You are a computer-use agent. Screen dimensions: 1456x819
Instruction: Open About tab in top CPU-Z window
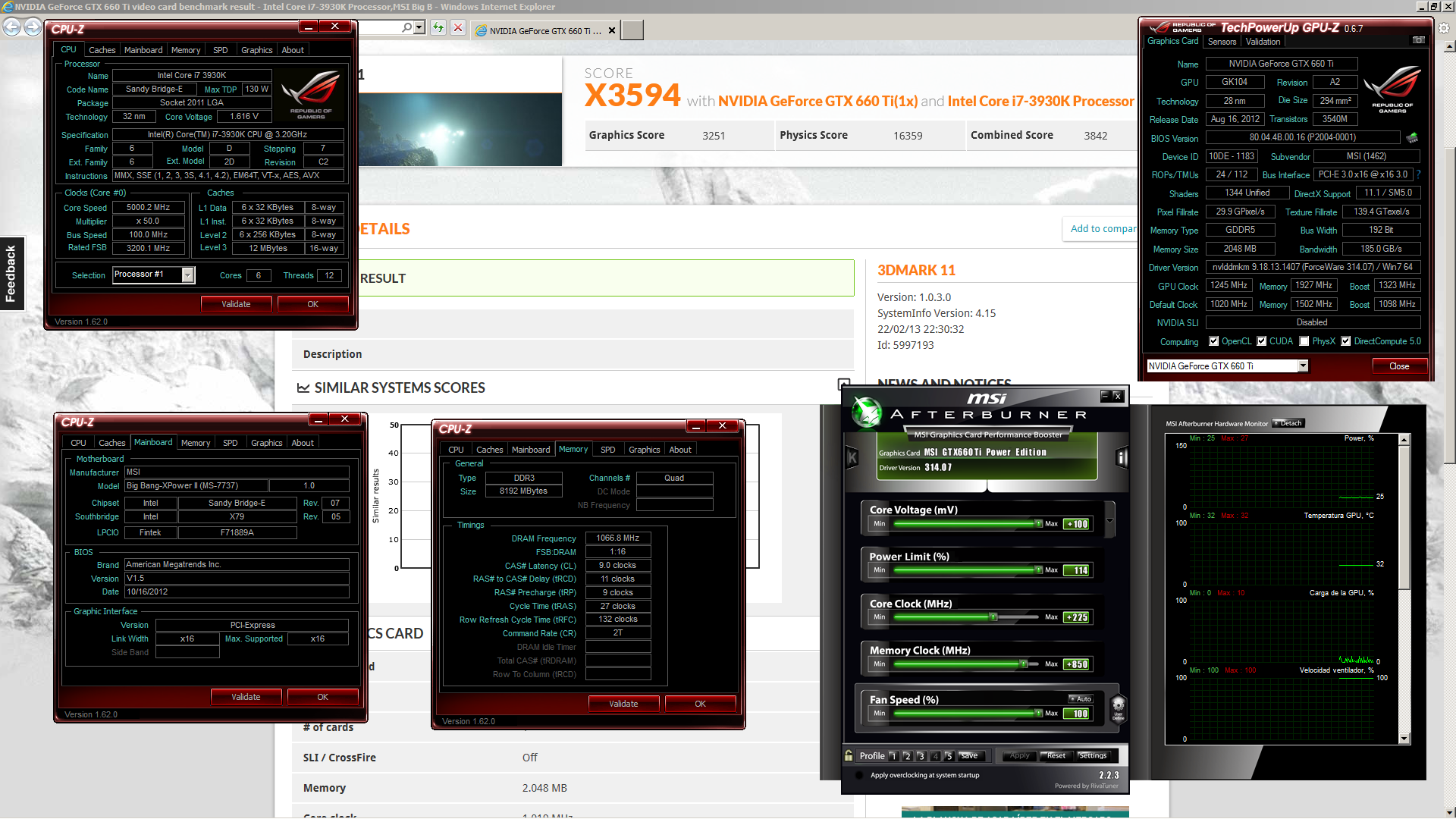coord(293,50)
